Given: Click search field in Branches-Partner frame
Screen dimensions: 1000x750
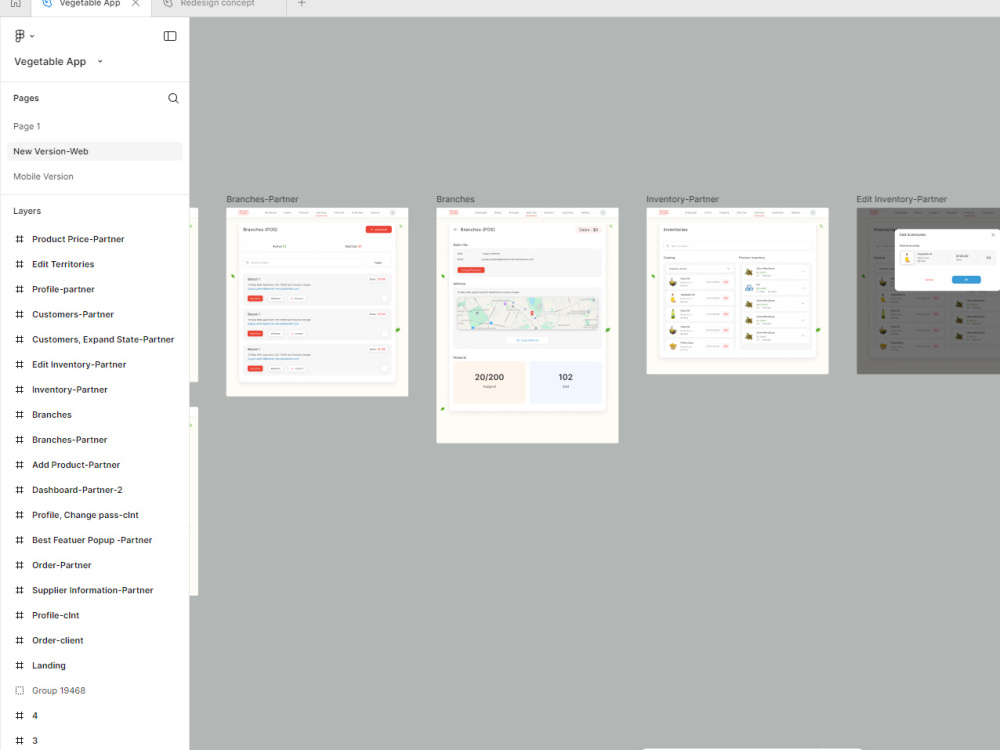Looking at the screenshot, I should pos(302,262).
